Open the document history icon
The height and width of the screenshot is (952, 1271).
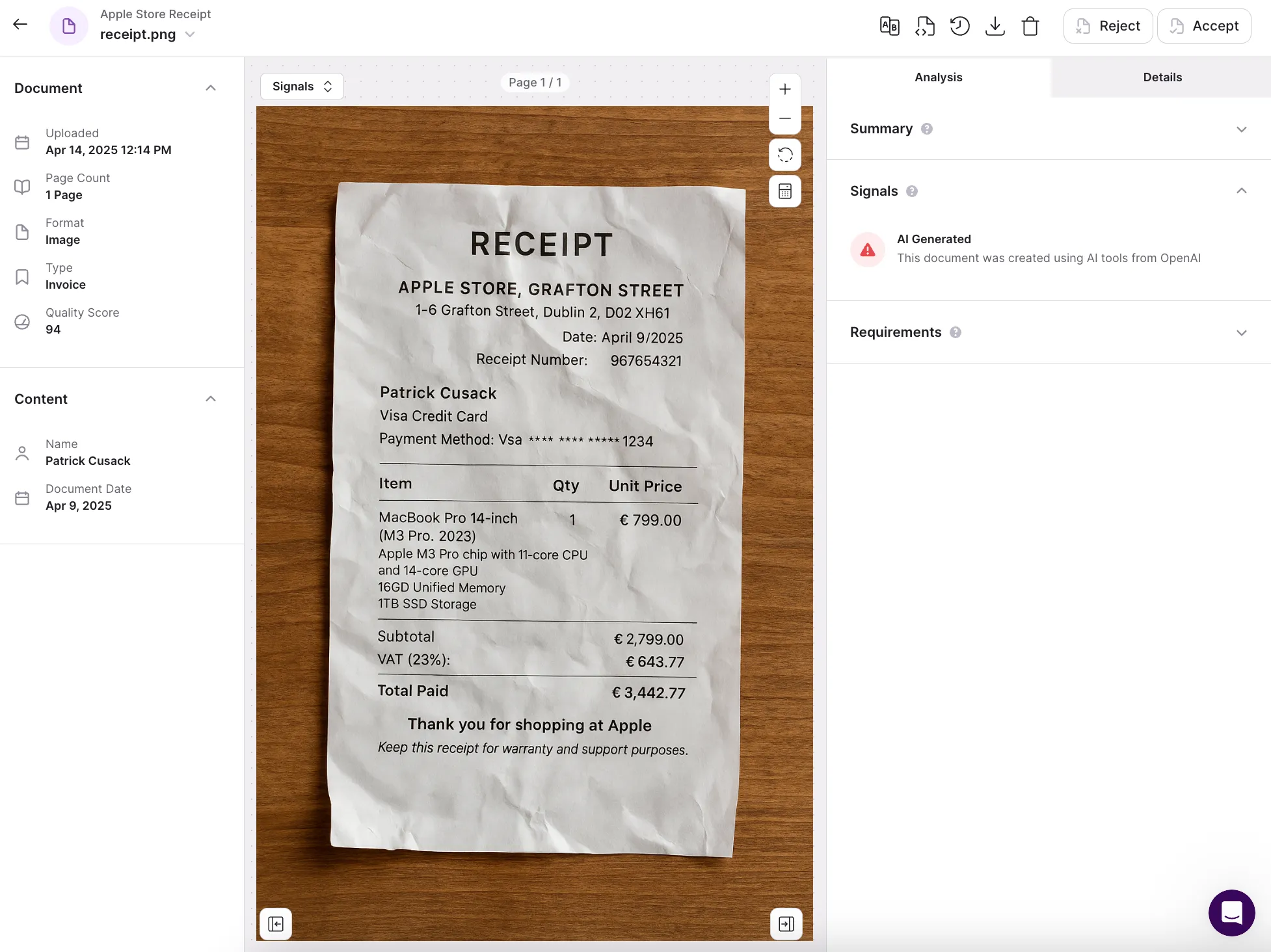point(959,26)
